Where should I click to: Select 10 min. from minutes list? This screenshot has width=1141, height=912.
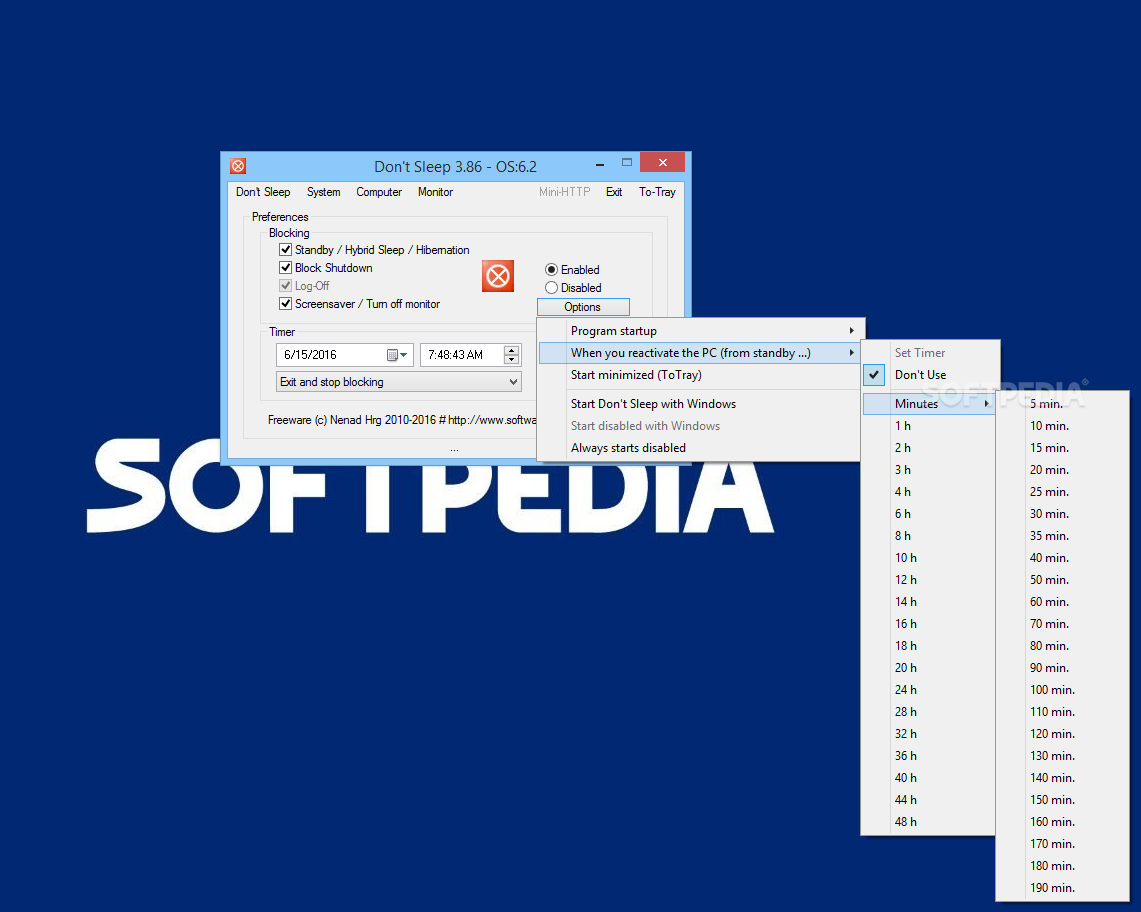click(x=1062, y=426)
